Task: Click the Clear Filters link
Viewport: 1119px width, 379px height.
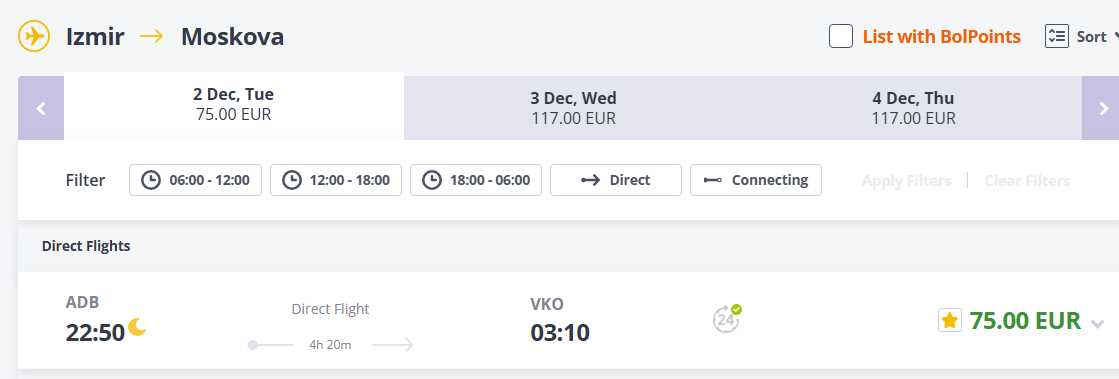Action: pos(1027,181)
